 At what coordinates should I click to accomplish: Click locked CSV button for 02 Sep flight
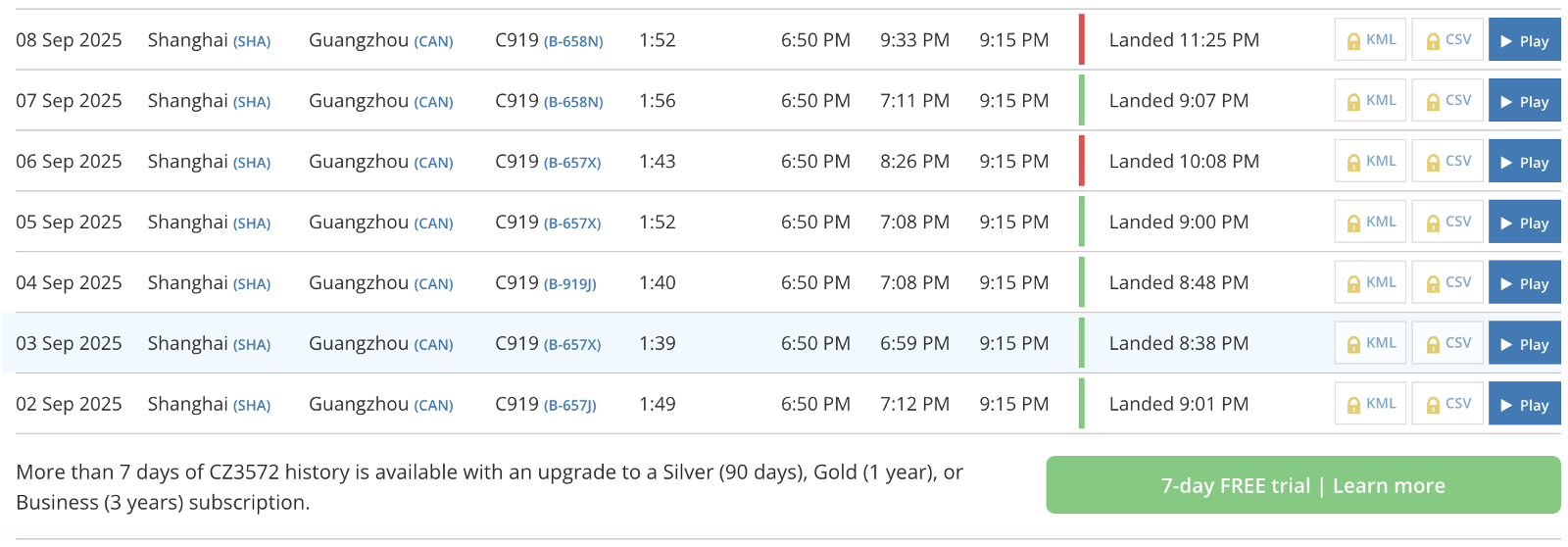point(1447,404)
